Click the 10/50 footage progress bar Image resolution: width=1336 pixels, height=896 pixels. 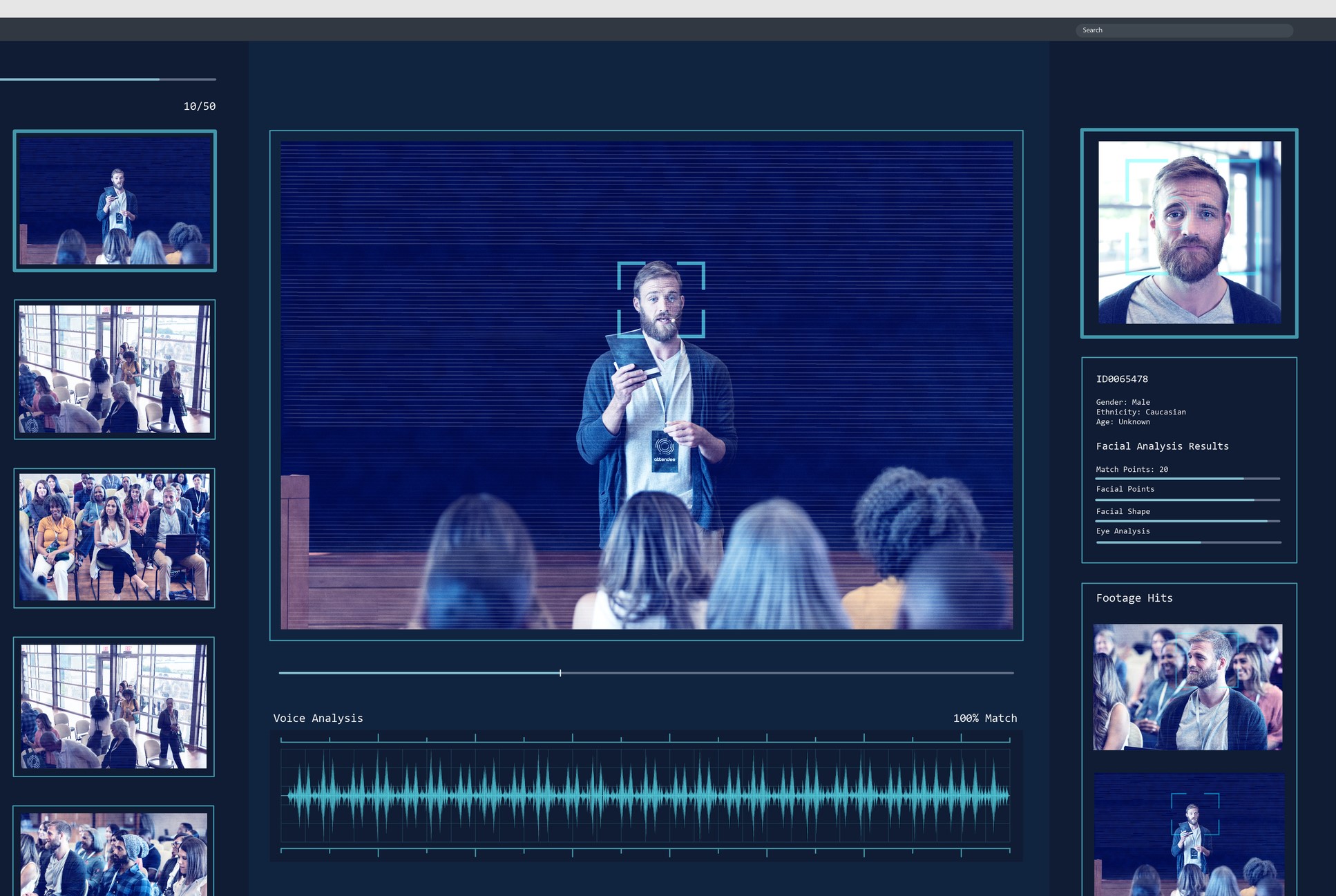coord(108,79)
